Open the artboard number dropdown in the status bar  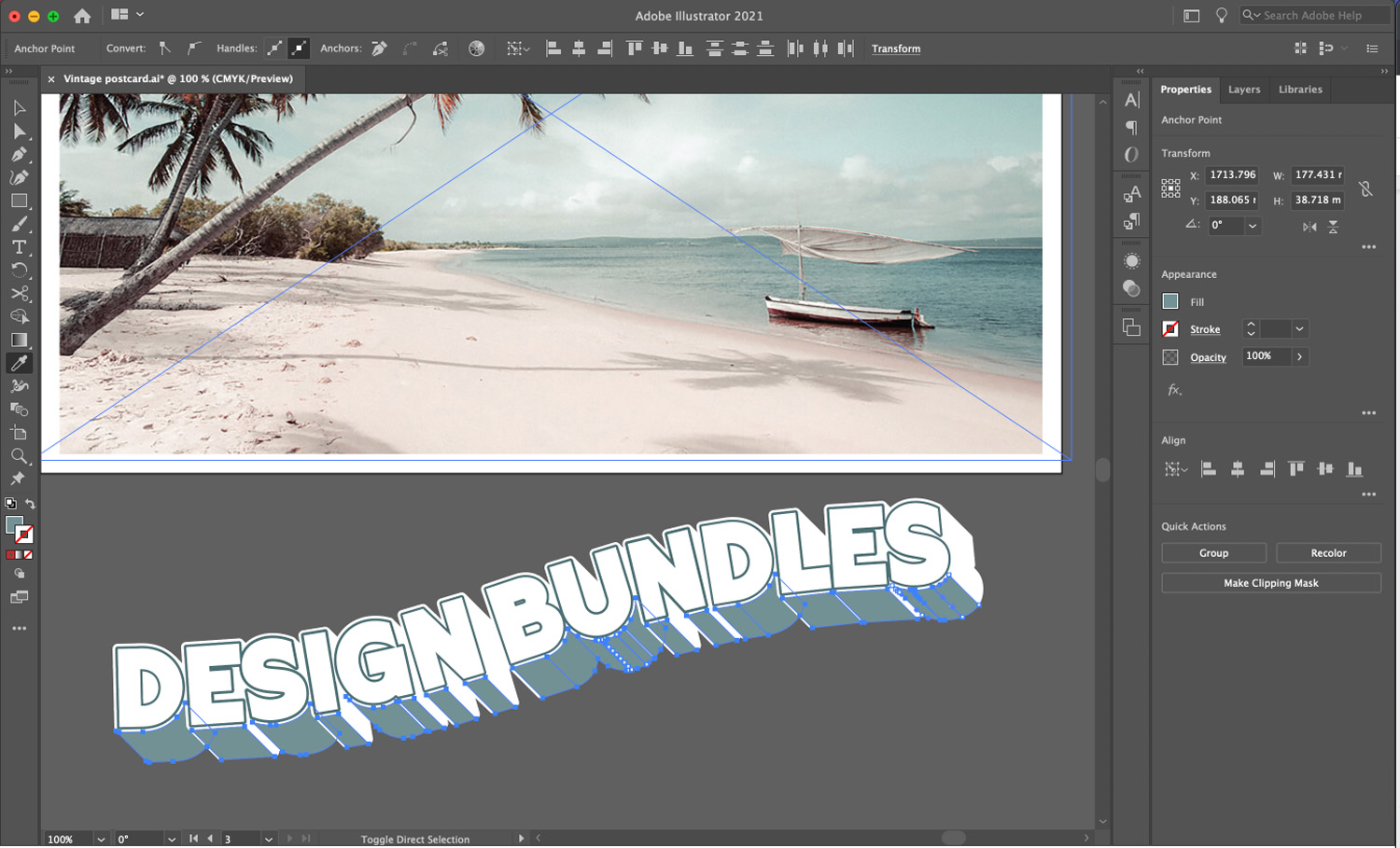269,840
